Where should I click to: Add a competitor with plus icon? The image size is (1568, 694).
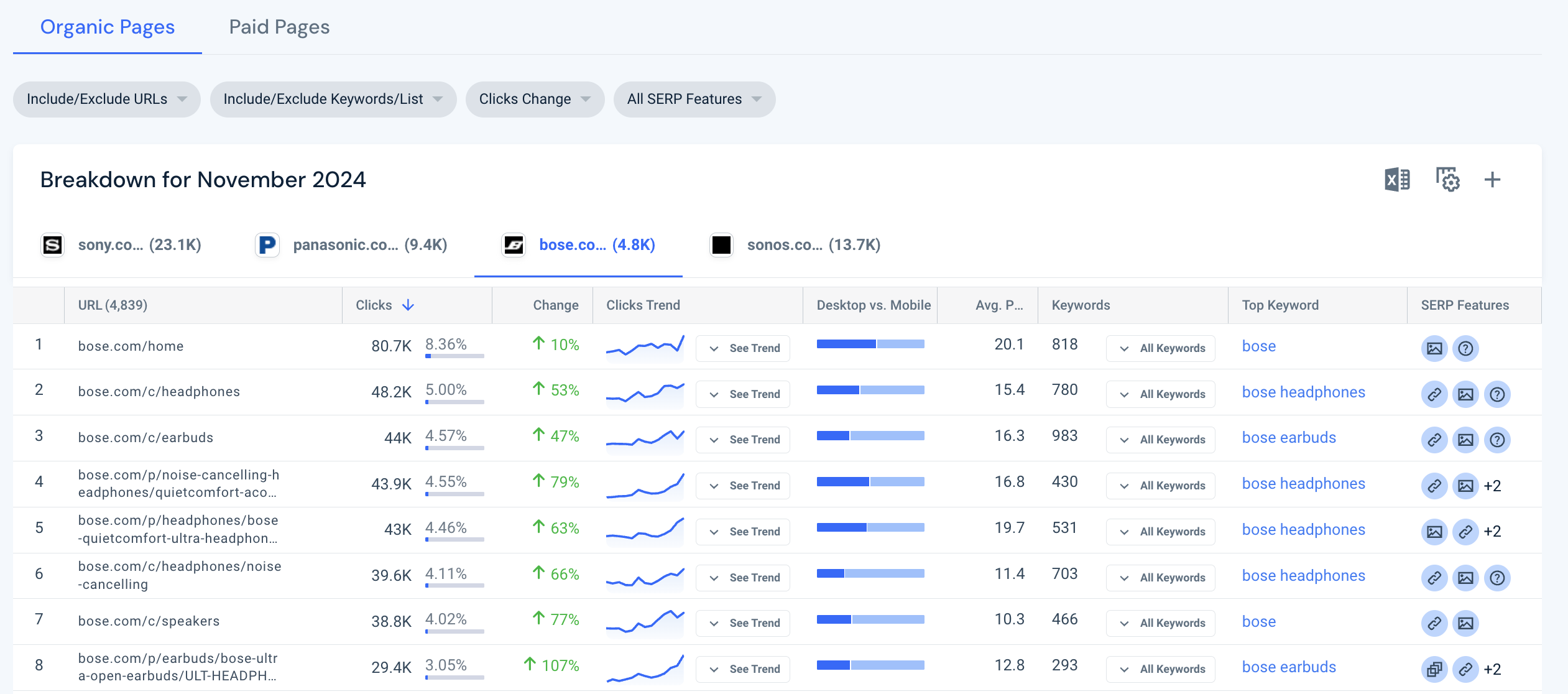(1492, 180)
